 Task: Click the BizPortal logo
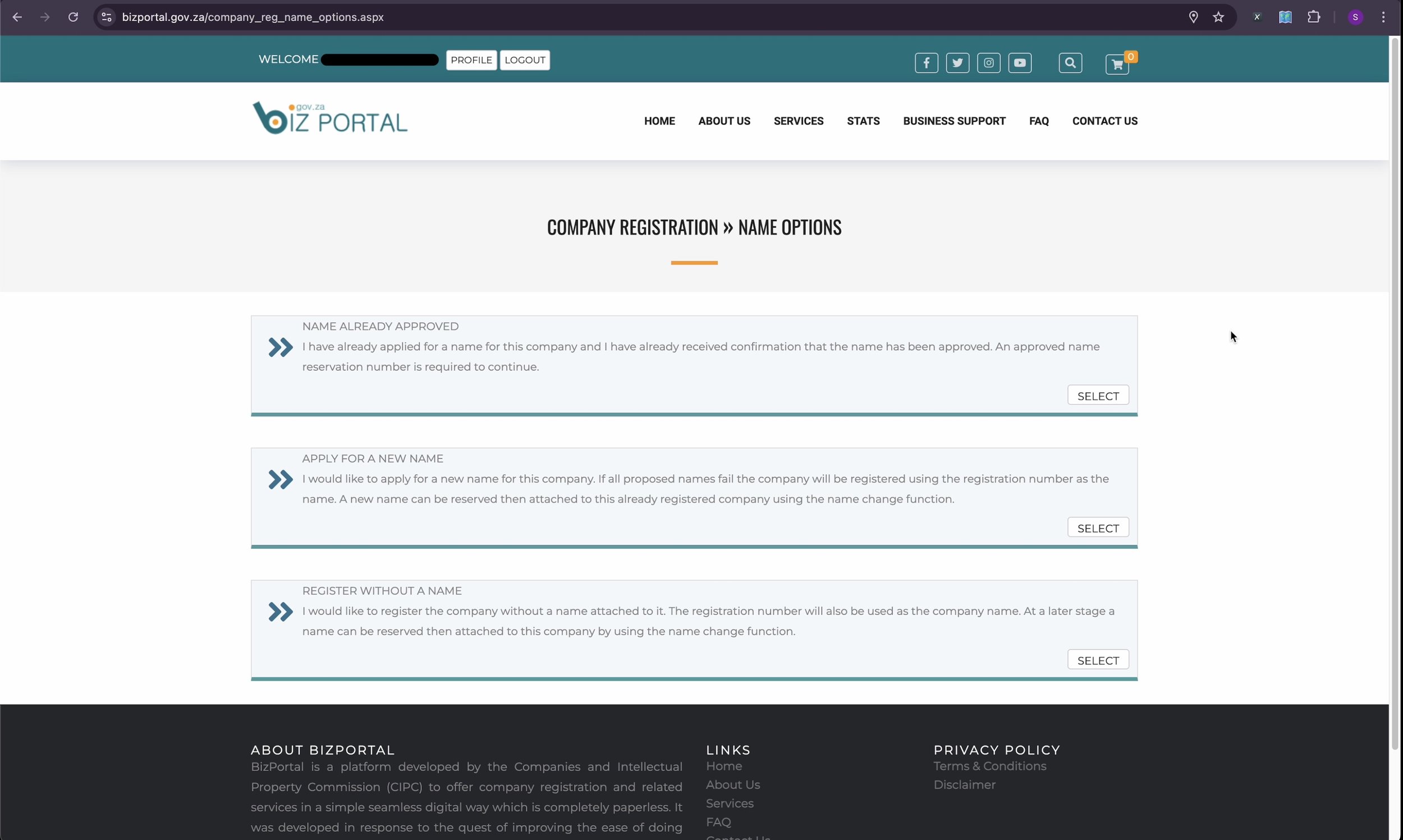(x=329, y=118)
